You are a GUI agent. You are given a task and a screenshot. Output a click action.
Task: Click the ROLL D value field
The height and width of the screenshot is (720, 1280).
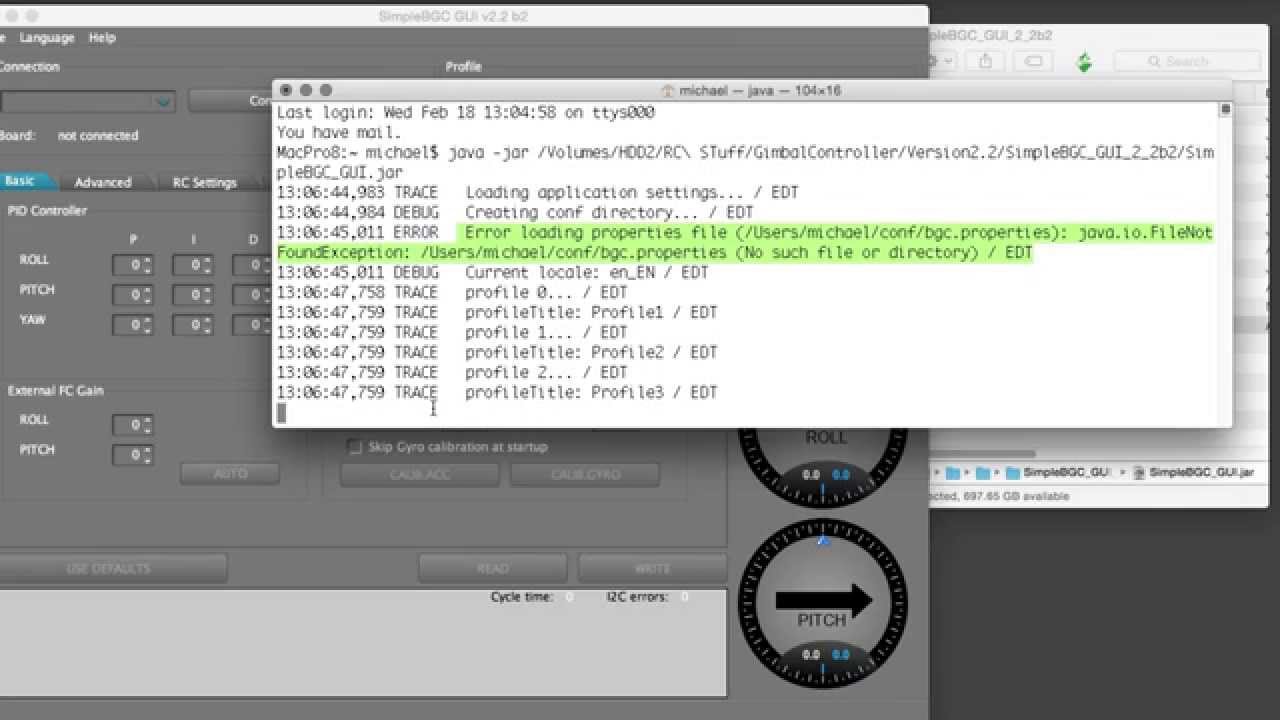(252, 265)
